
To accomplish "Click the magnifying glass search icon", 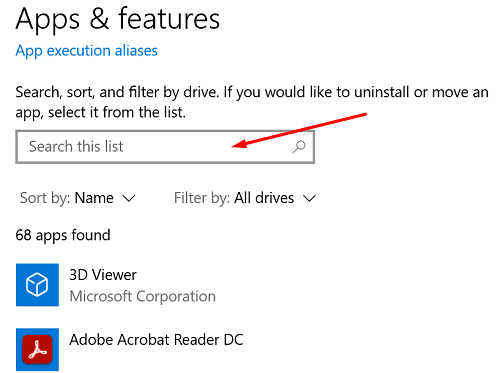I will pos(299,147).
